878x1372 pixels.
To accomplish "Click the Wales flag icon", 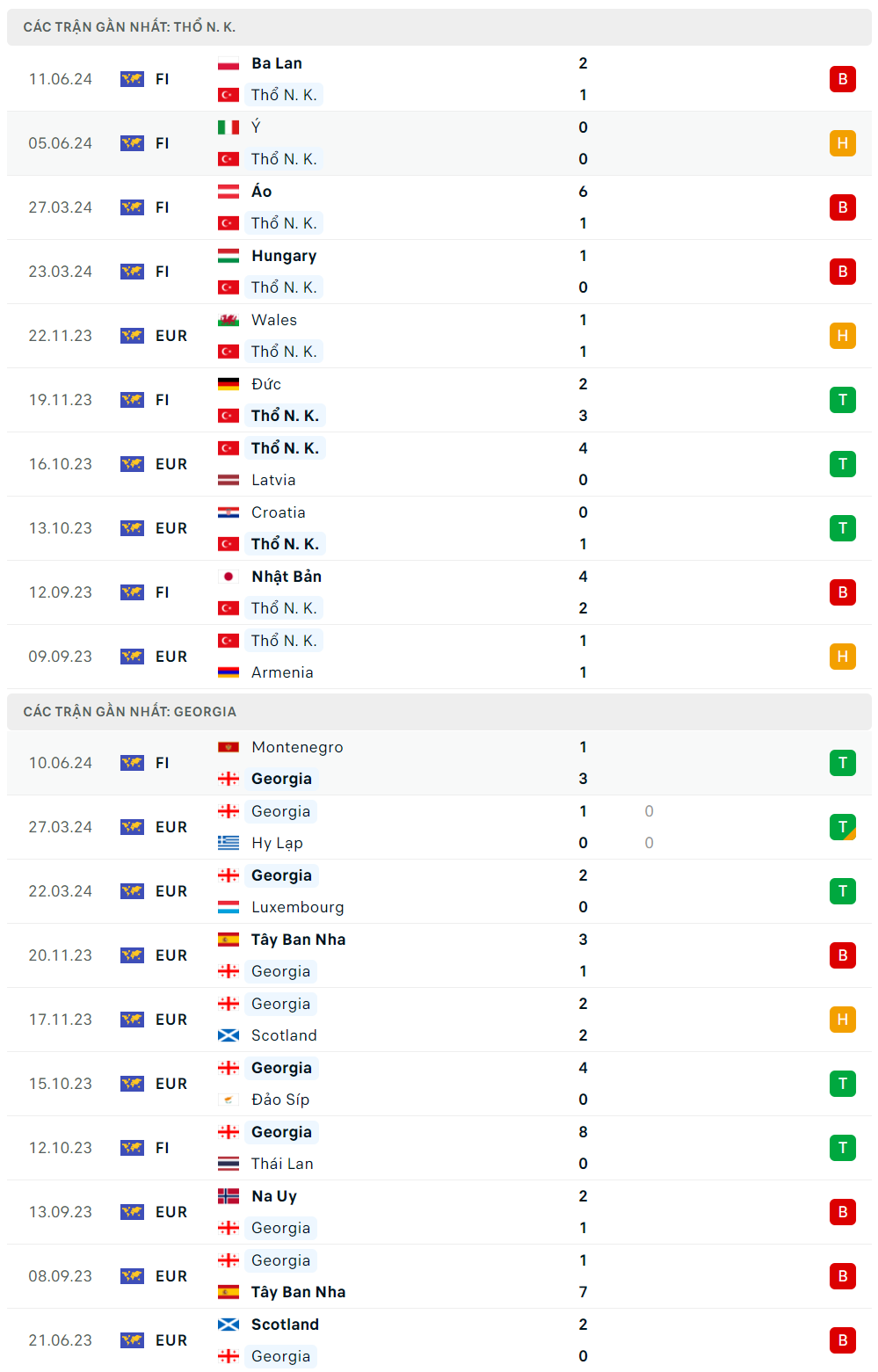I will (229, 320).
